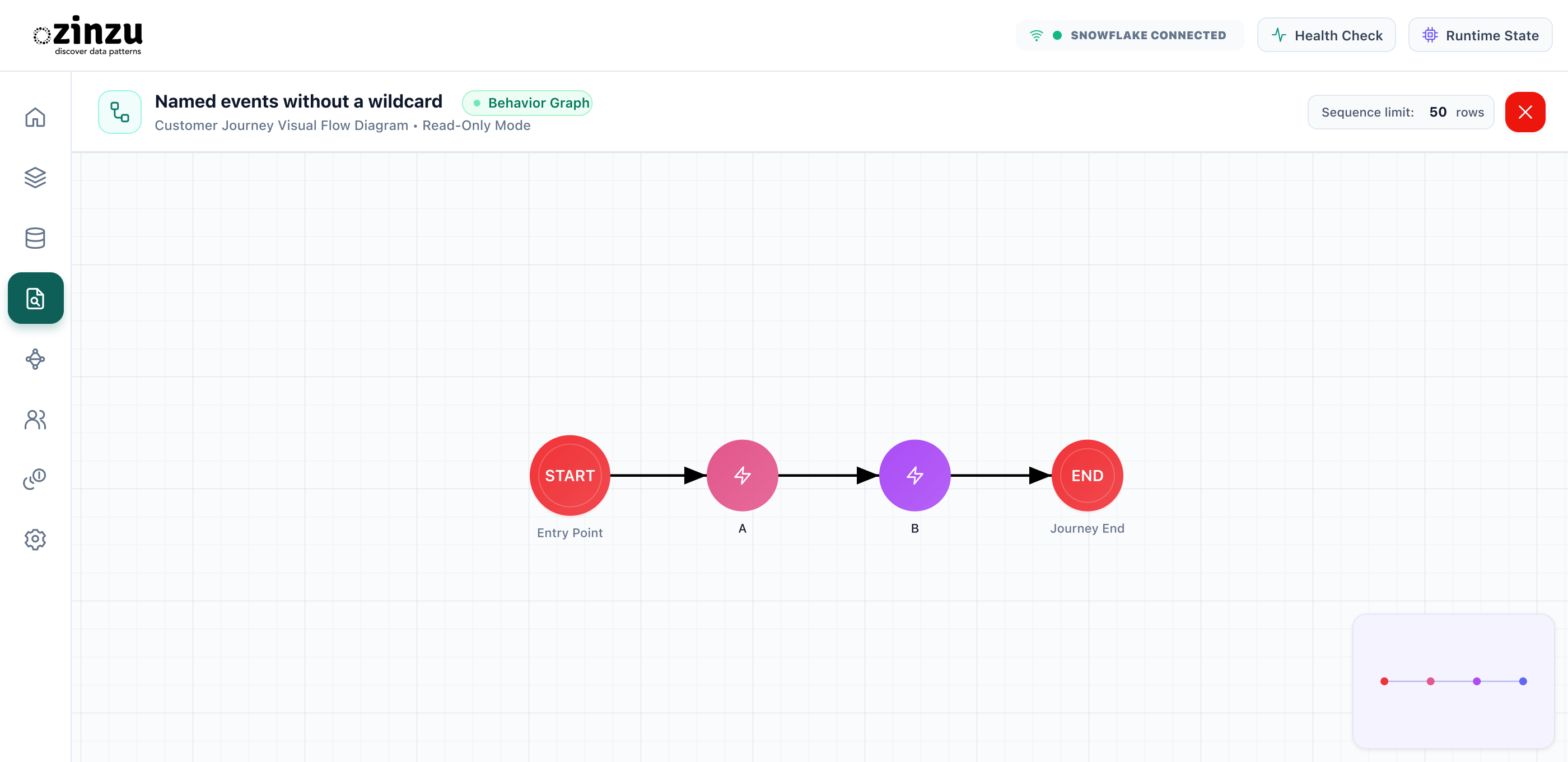Click the 'Named events without a wildcard' title
This screenshot has height=762, width=1568.
click(x=298, y=101)
